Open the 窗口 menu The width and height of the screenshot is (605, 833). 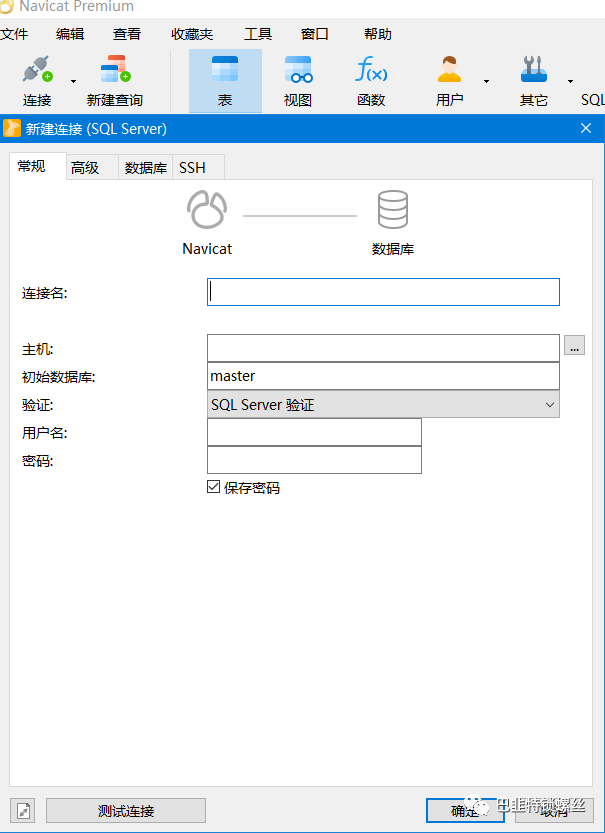point(315,34)
